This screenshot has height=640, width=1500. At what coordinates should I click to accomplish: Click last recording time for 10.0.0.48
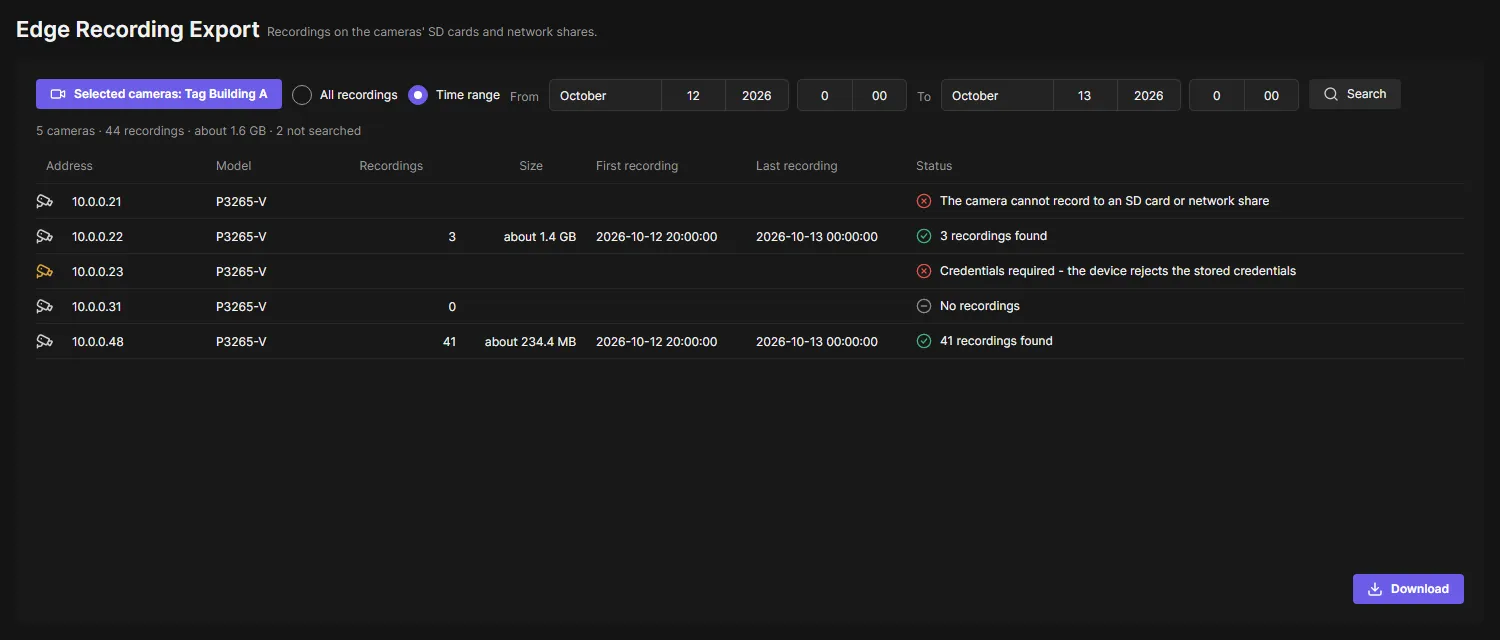817,342
